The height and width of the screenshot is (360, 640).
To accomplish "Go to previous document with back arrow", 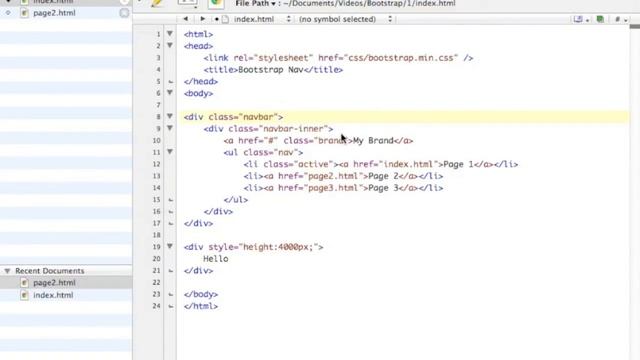I will tap(186, 19).
